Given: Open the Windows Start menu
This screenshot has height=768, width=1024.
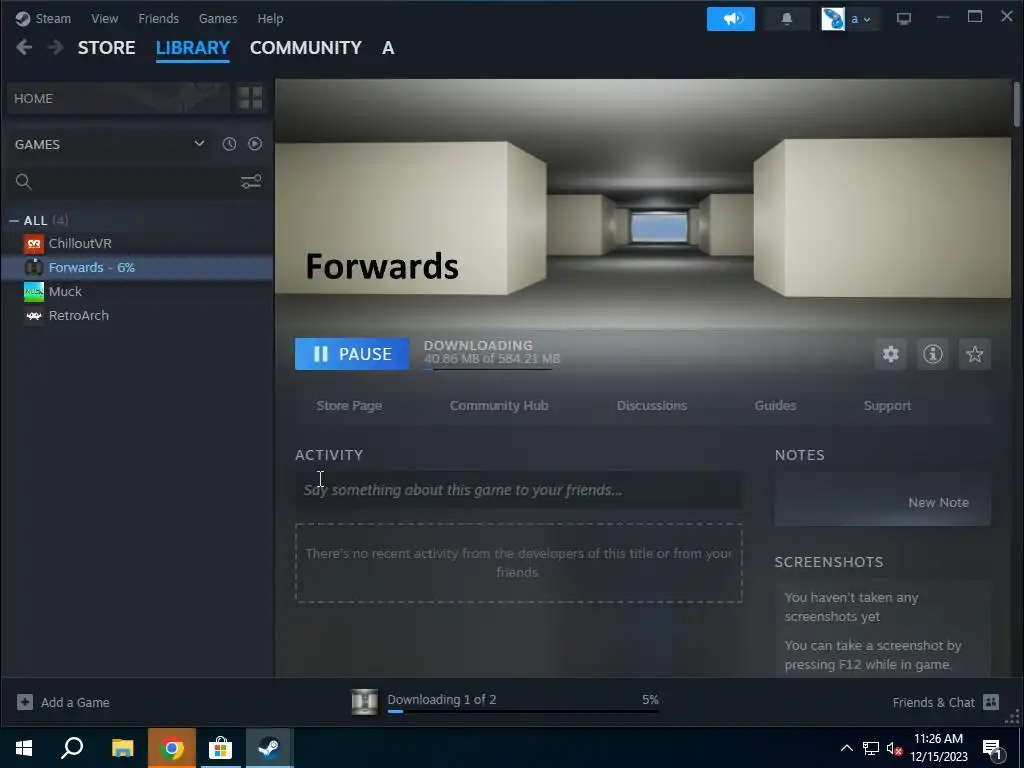Looking at the screenshot, I should [x=24, y=748].
